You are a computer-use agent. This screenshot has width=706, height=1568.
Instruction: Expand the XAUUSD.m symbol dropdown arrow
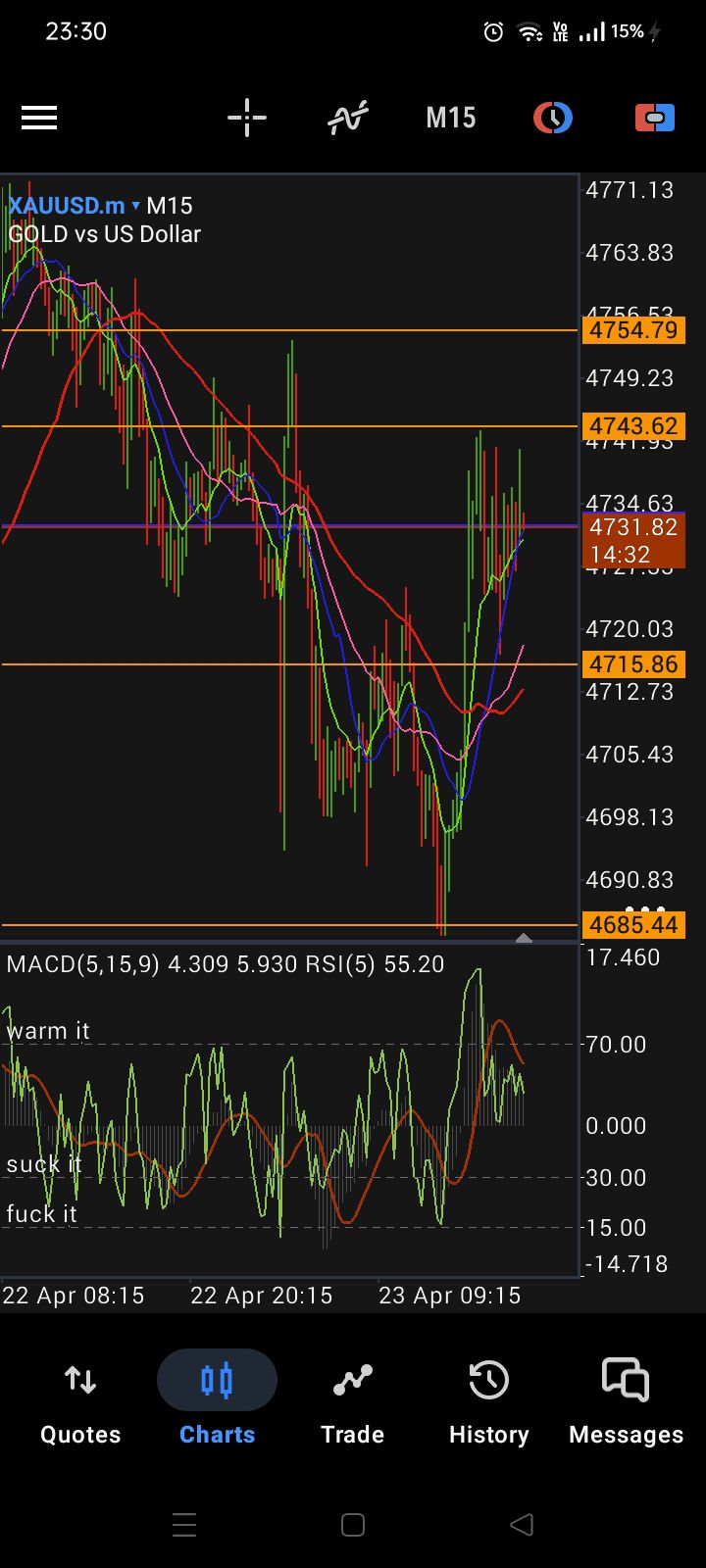[136, 206]
